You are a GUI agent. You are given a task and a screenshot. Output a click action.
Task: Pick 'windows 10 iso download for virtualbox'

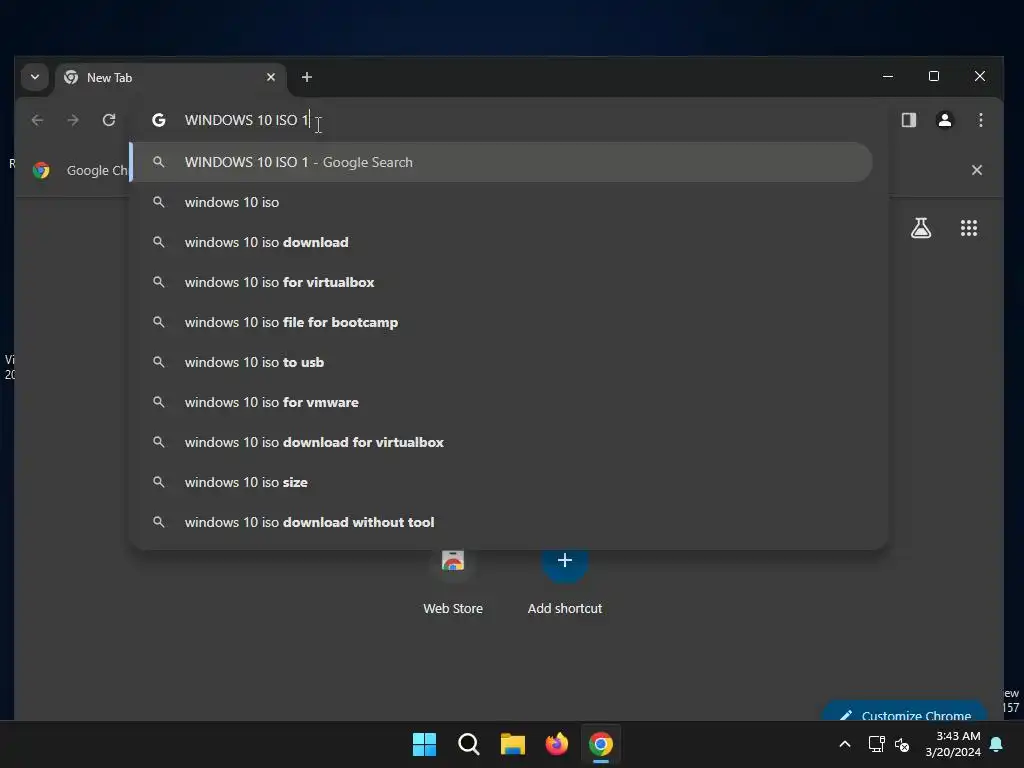tap(501, 442)
